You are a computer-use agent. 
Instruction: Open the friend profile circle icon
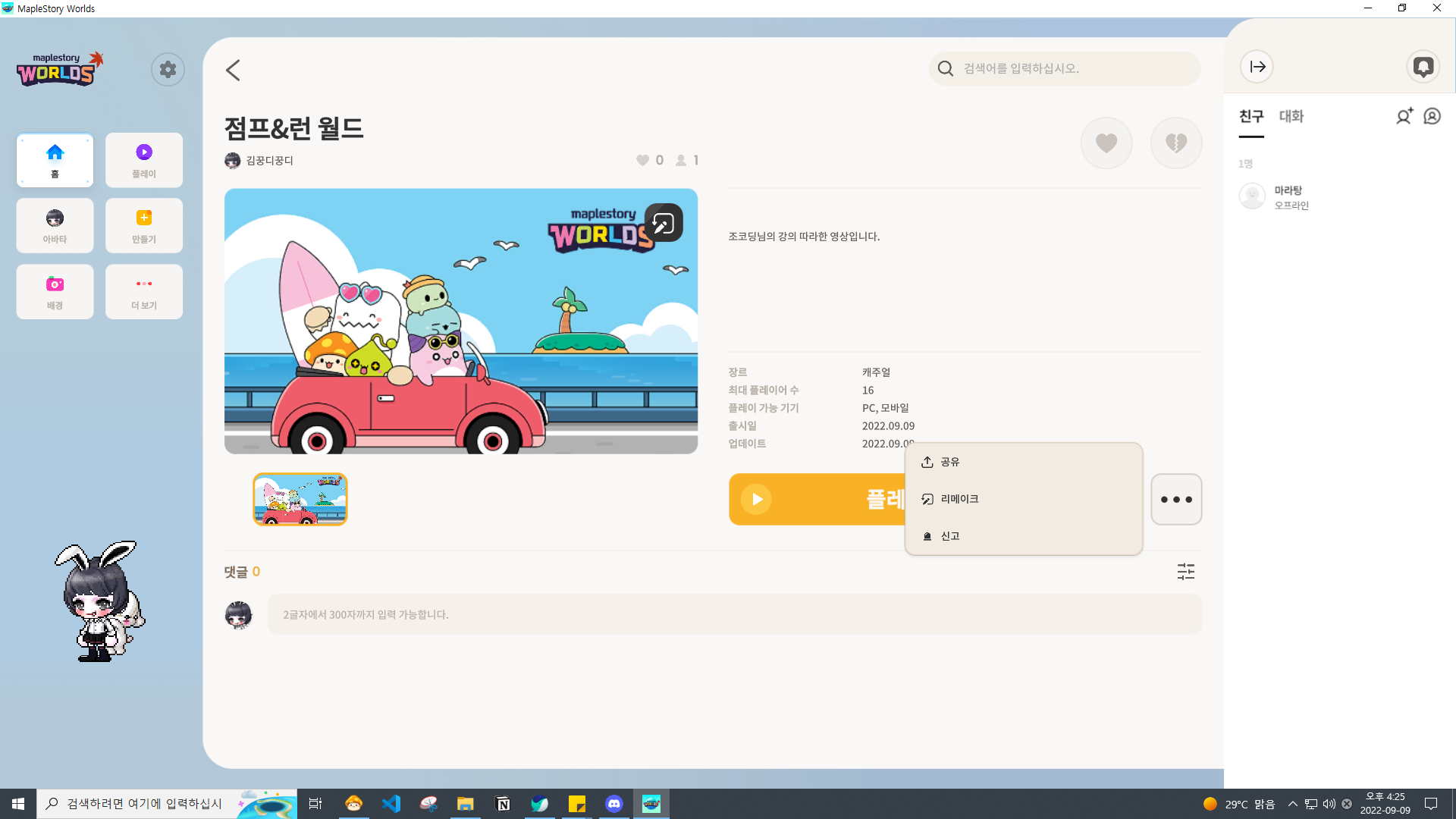pyautogui.click(x=1432, y=116)
